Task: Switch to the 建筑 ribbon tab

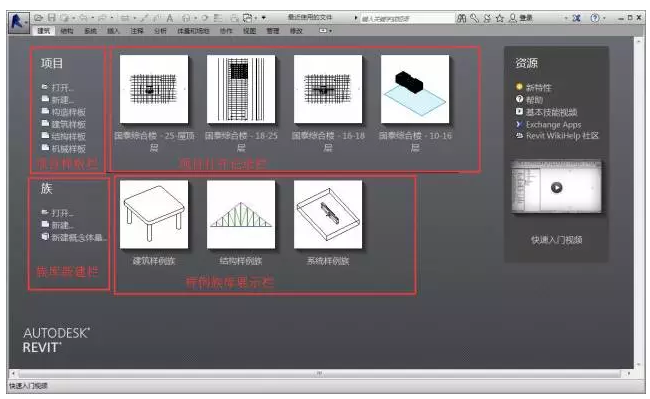Action: (44, 31)
